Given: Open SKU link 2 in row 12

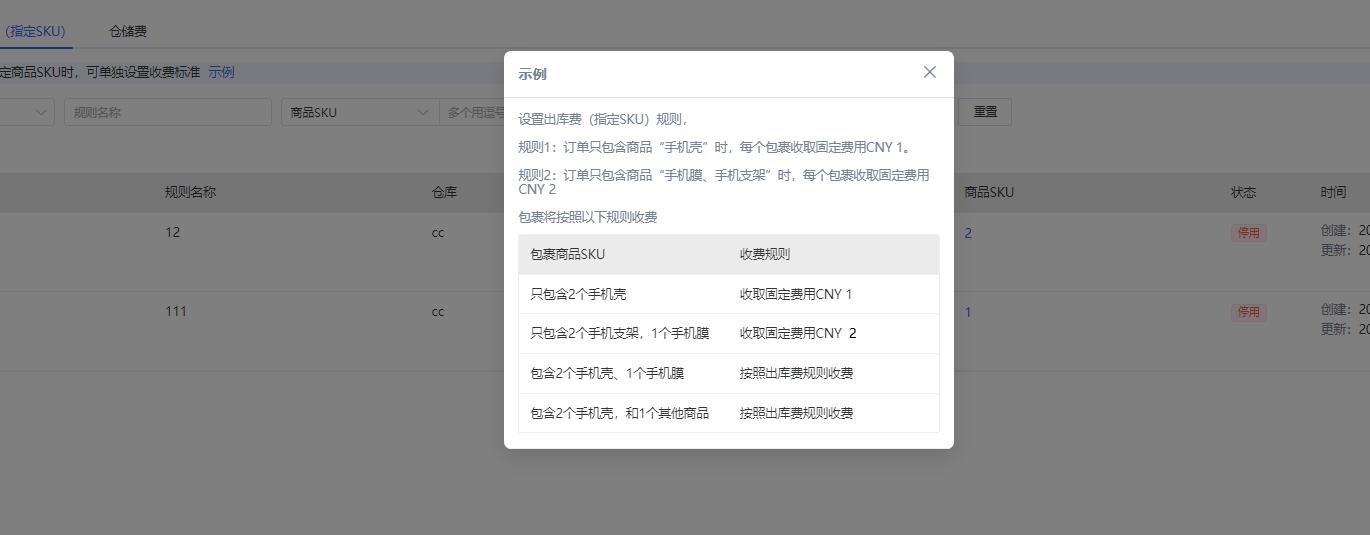Looking at the screenshot, I should (x=968, y=233).
